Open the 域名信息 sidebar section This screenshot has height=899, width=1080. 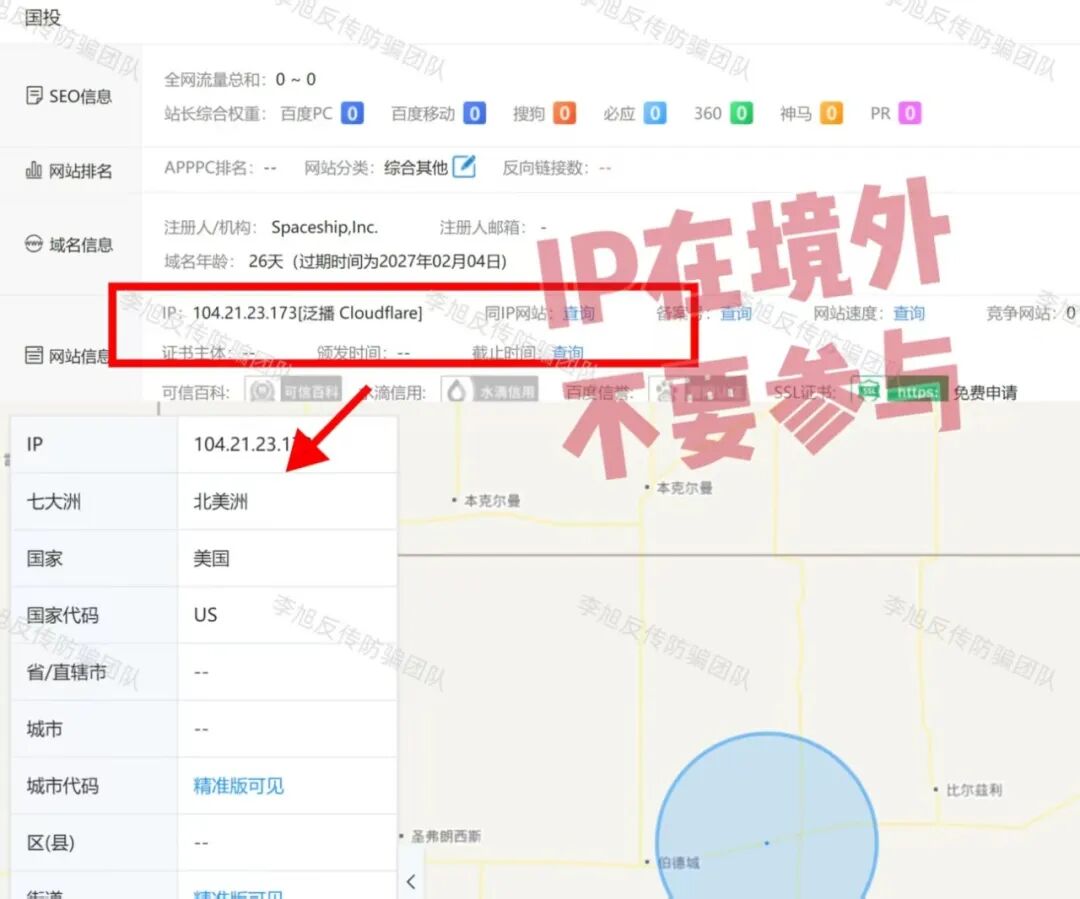pos(66,244)
